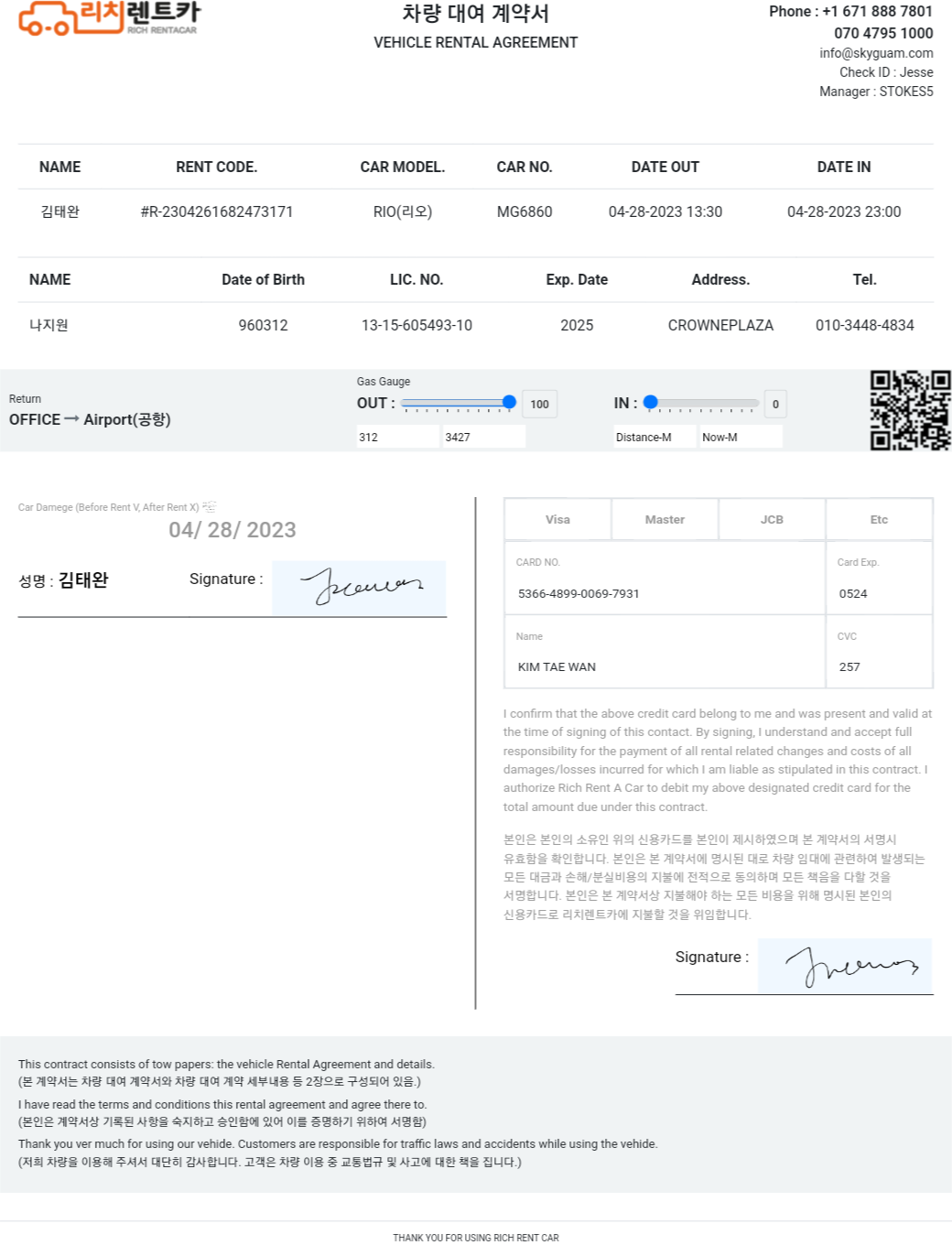
Task: Click the QR code image
Action: tap(910, 410)
